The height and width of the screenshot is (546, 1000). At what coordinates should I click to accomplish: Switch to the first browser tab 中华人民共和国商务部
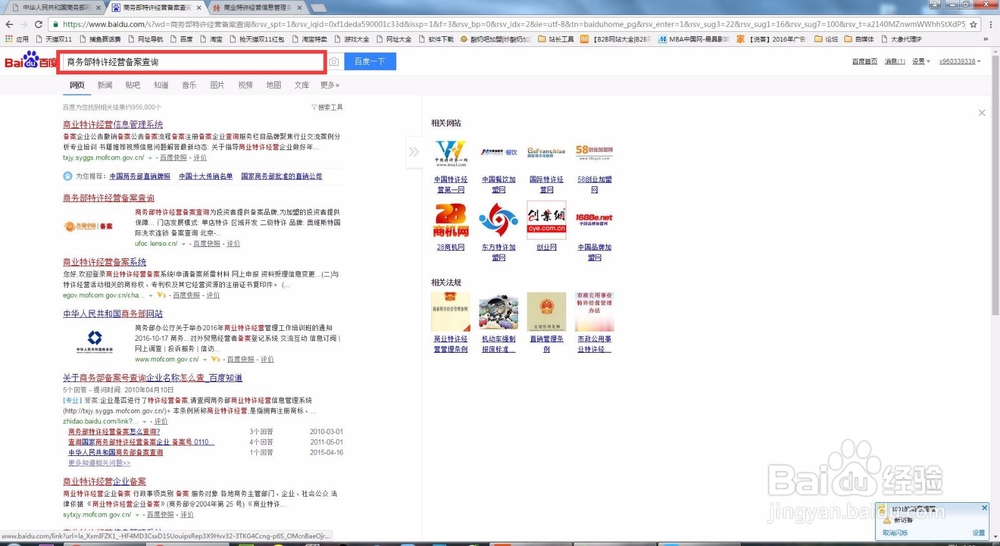[57, 8]
